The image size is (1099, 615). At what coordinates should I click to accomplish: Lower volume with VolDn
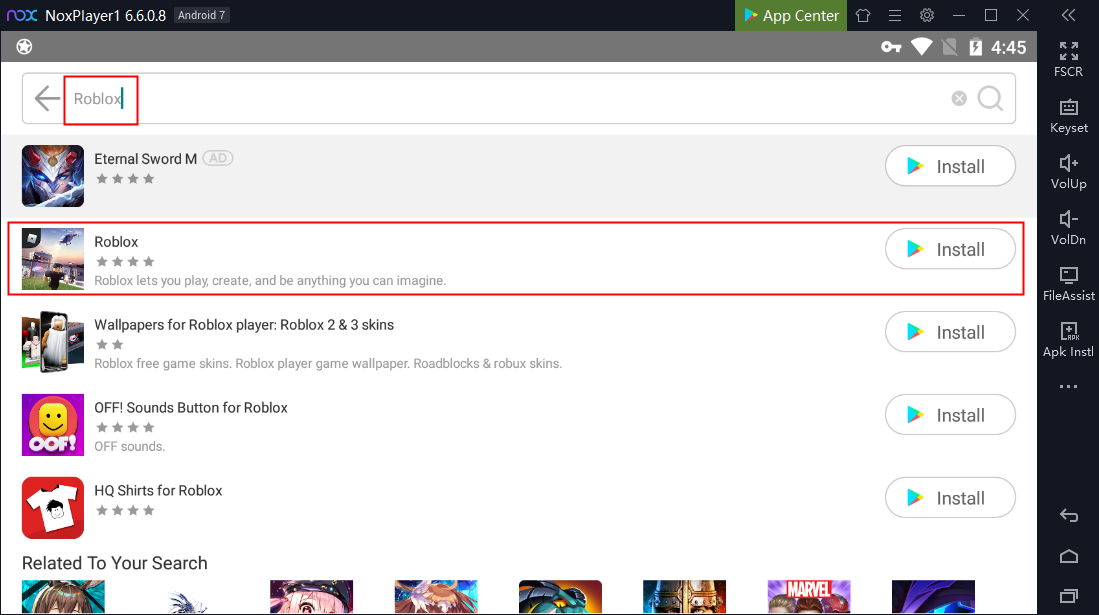point(1068,228)
